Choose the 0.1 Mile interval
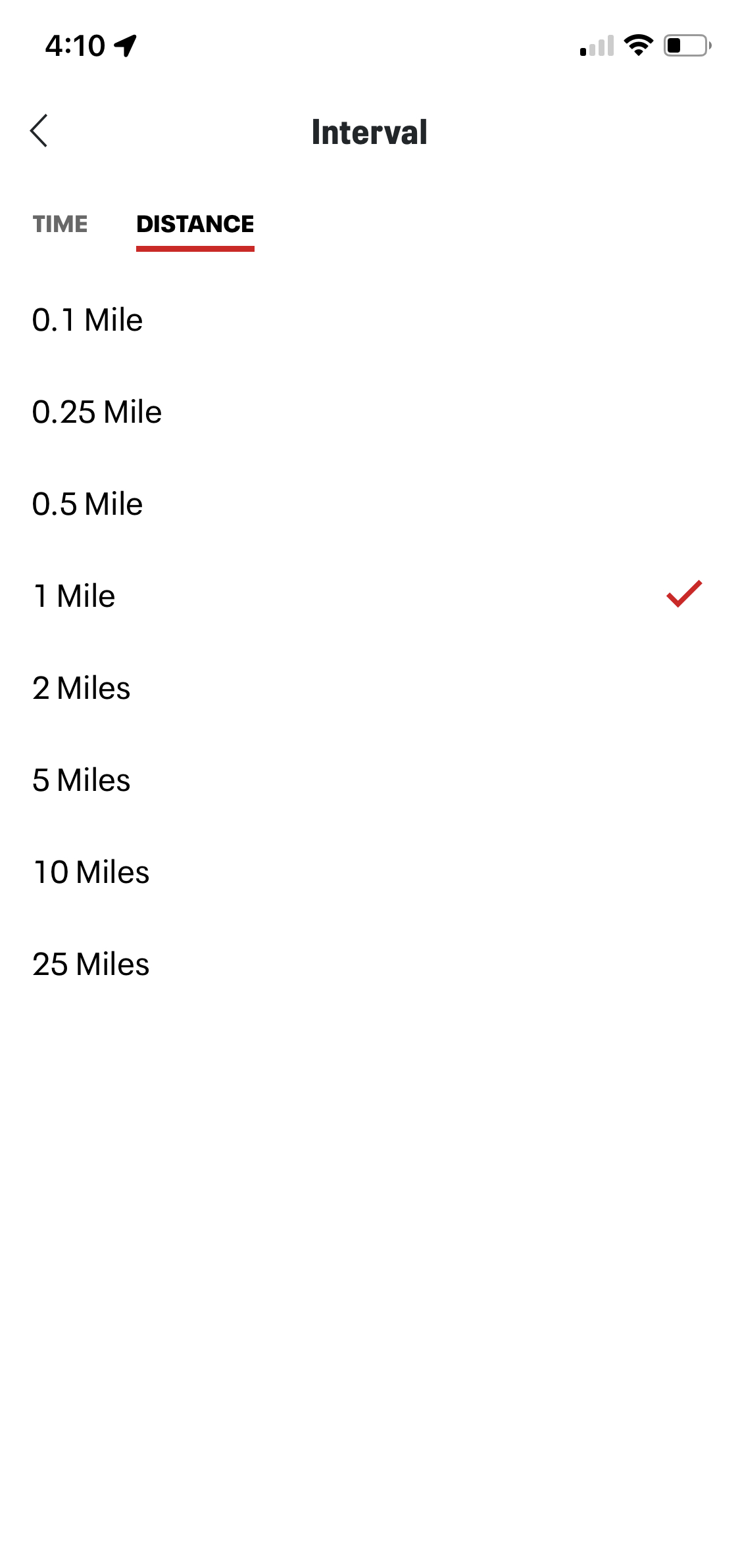The image size is (740, 1568). click(x=87, y=320)
